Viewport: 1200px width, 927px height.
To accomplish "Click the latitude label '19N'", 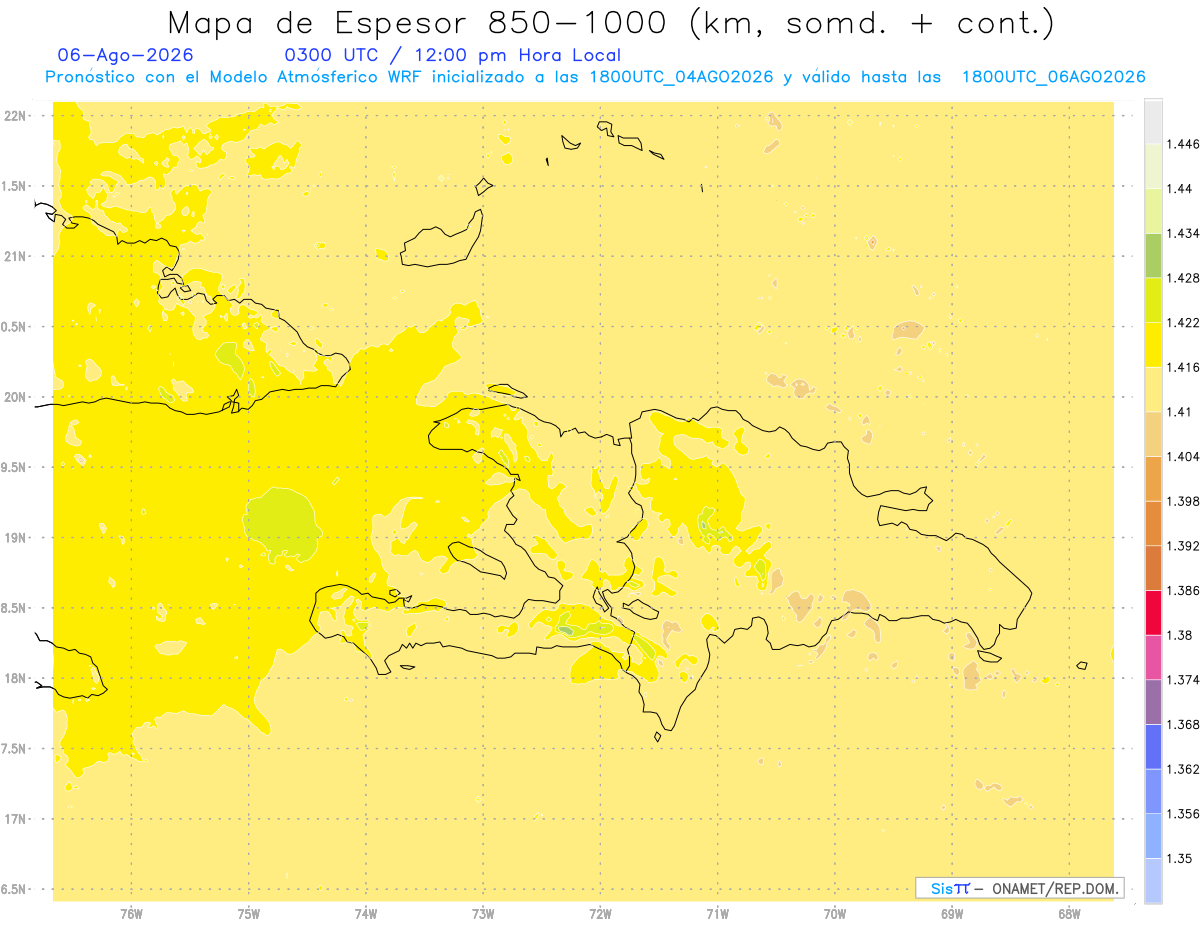I will (15, 538).
